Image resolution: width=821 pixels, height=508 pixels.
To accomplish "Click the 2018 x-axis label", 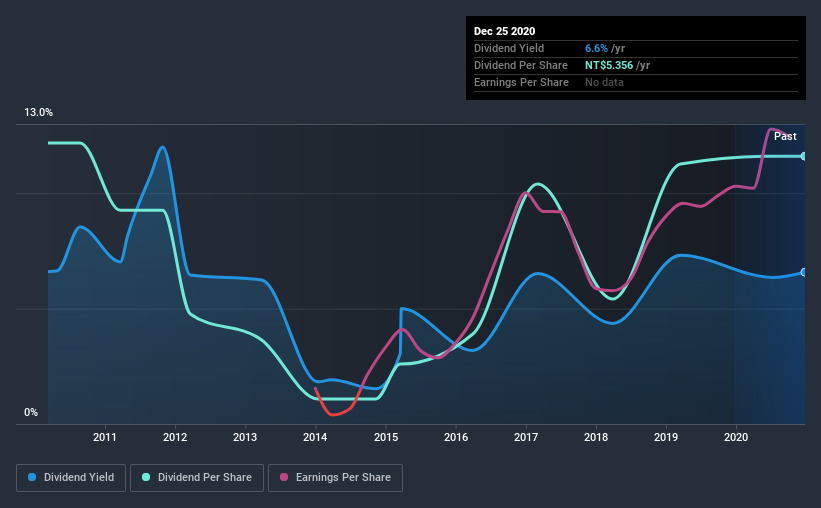I will 596,437.
